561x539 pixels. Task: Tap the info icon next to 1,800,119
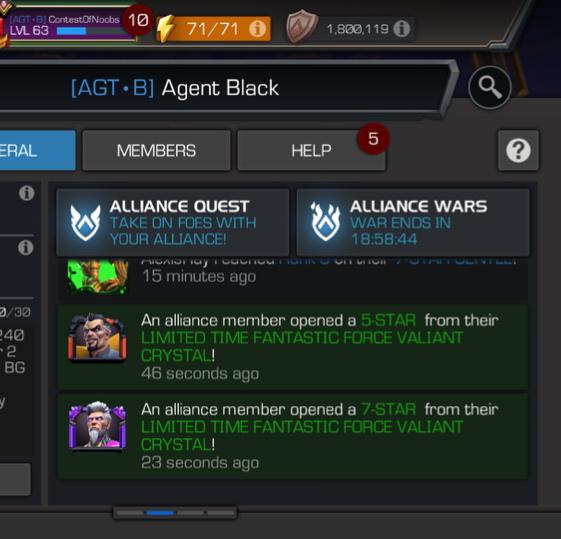(x=401, y=29)
